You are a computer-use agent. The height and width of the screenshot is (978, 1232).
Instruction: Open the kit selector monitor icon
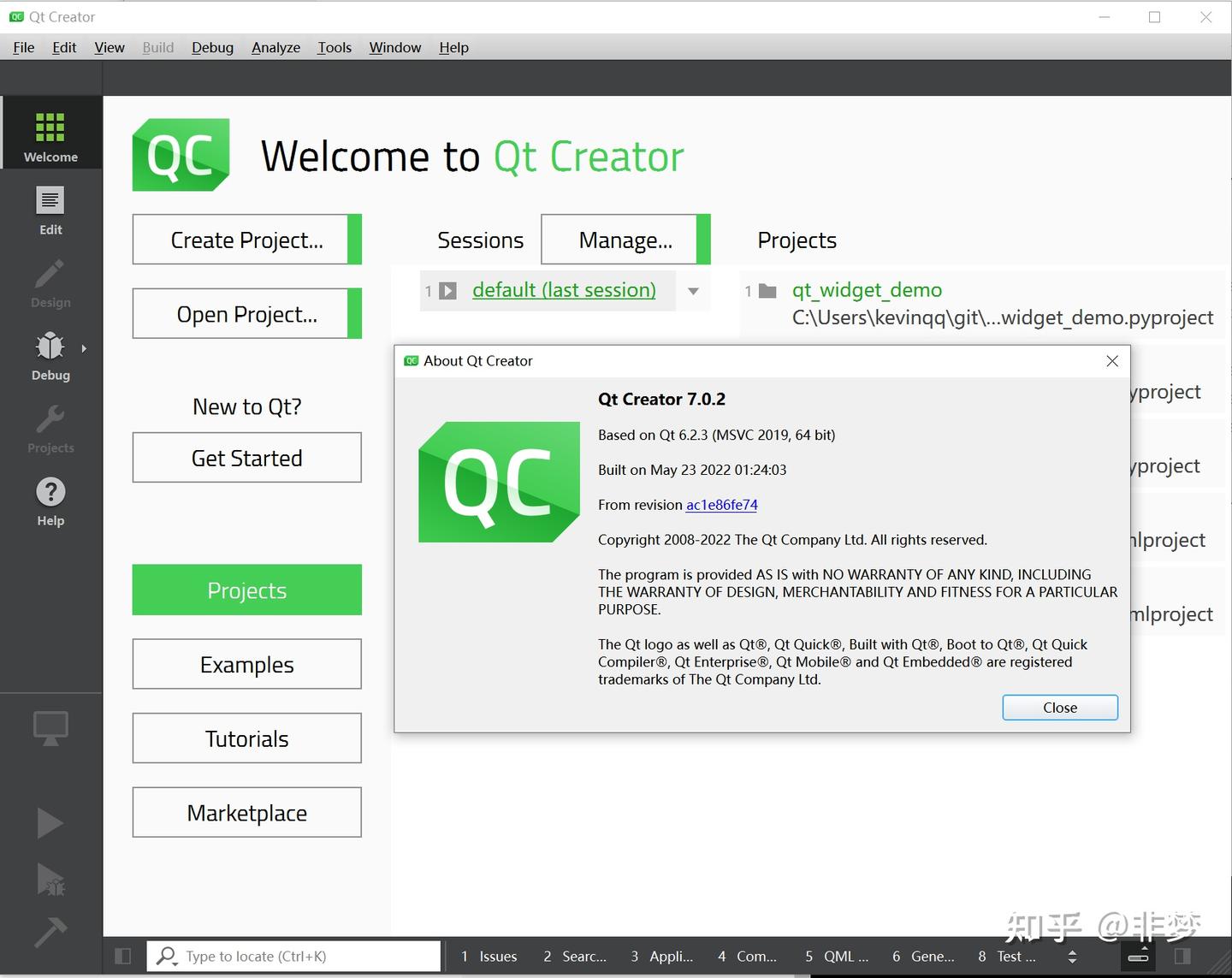click(x=50, y=727)
